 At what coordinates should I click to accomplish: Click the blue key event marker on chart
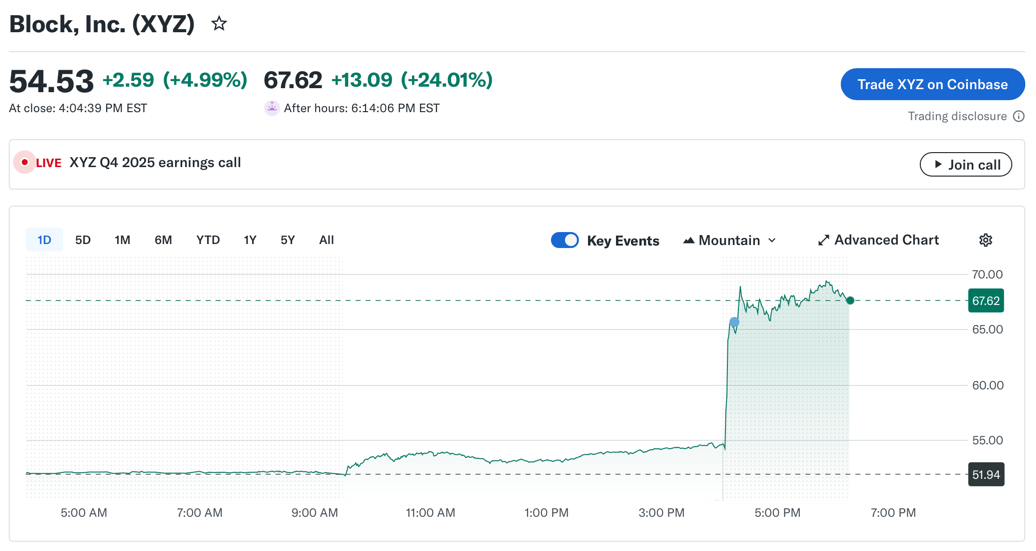pyautogui.click(x=734, y=322)
